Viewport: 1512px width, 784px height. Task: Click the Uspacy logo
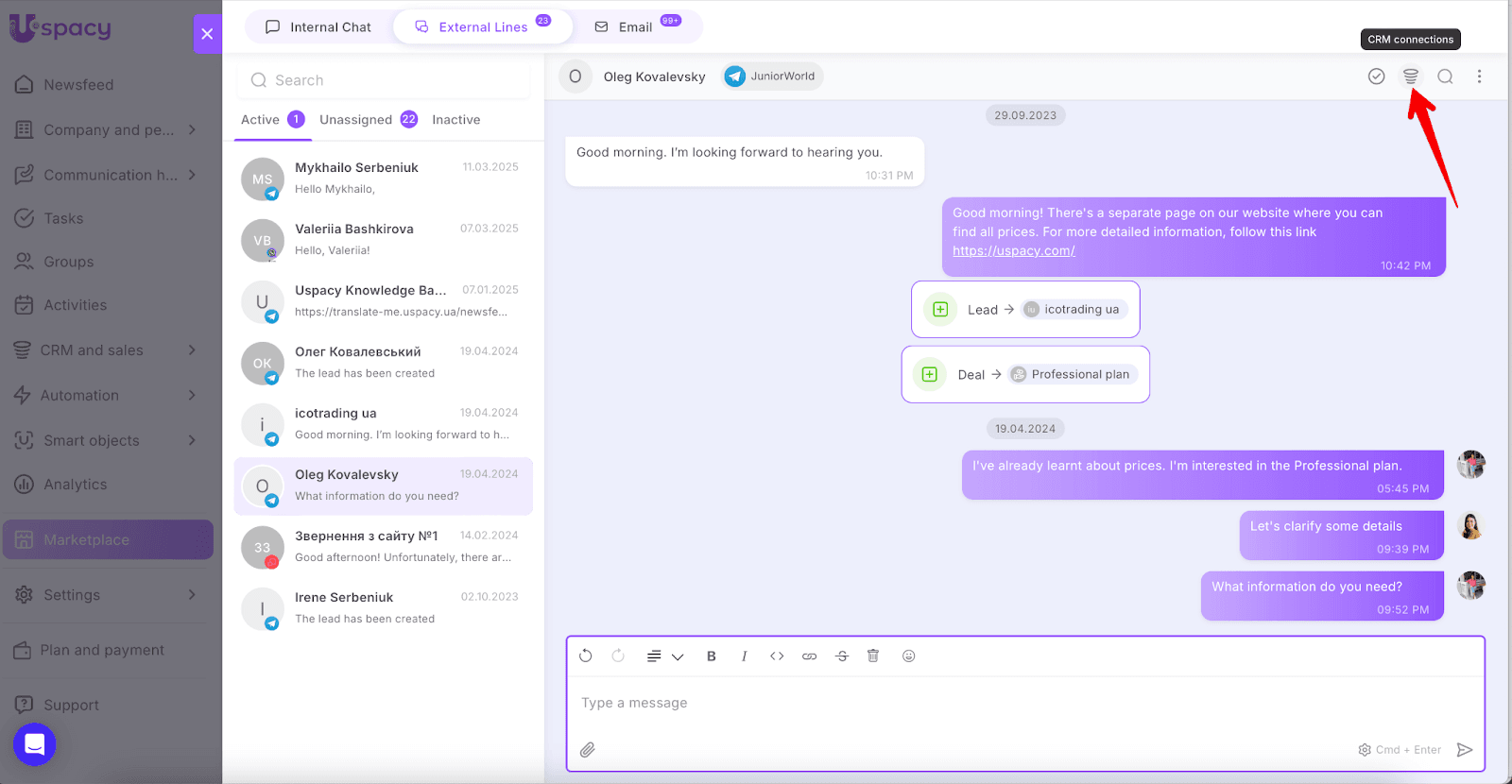pyautogui.click(x=60, y=28)
